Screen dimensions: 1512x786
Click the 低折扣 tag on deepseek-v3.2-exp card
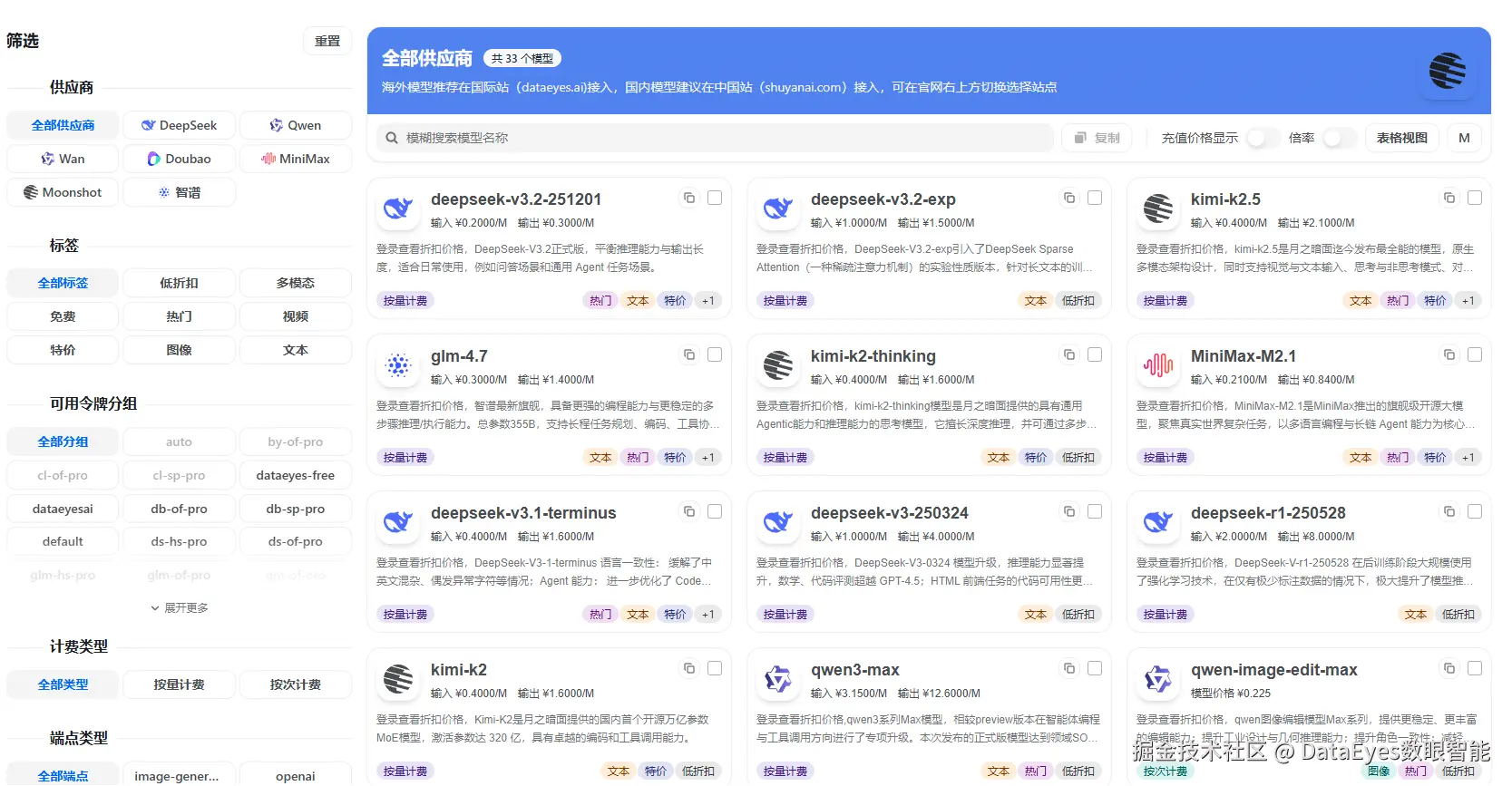[x=1078, y=301]
